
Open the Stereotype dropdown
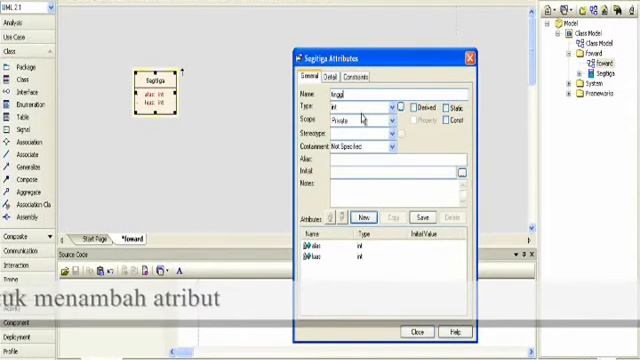(392, 133)
